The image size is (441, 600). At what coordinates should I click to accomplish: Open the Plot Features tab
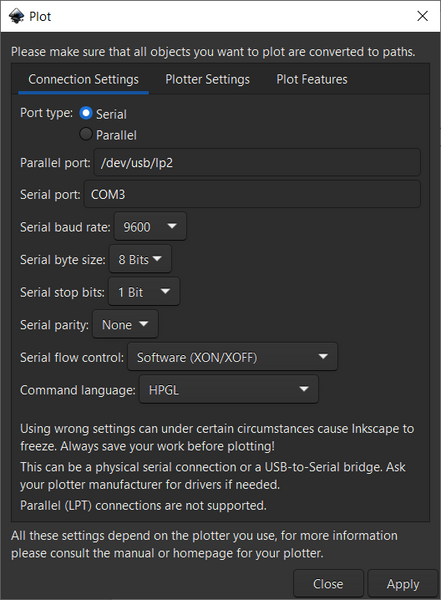click(312, 79)
